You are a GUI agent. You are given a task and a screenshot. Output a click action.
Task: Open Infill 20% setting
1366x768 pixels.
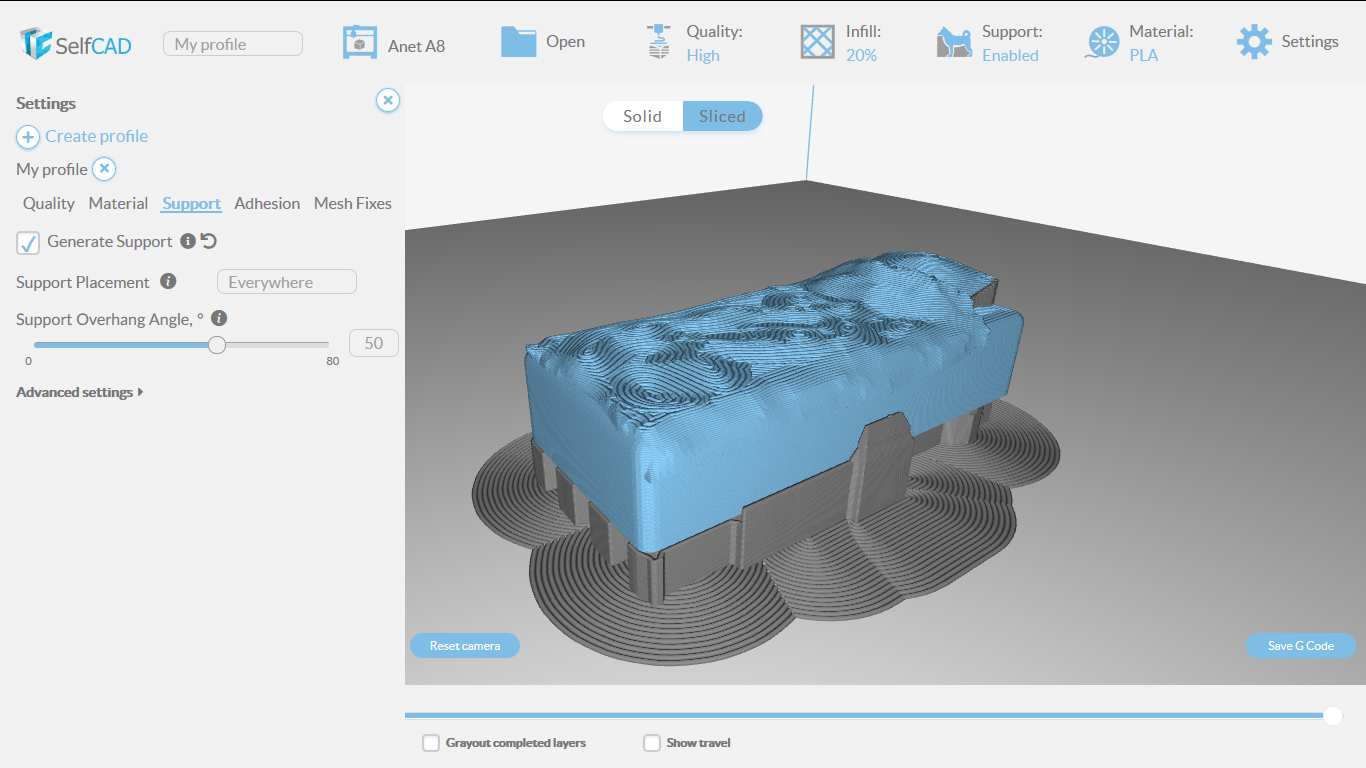click(x=863, y=43)
